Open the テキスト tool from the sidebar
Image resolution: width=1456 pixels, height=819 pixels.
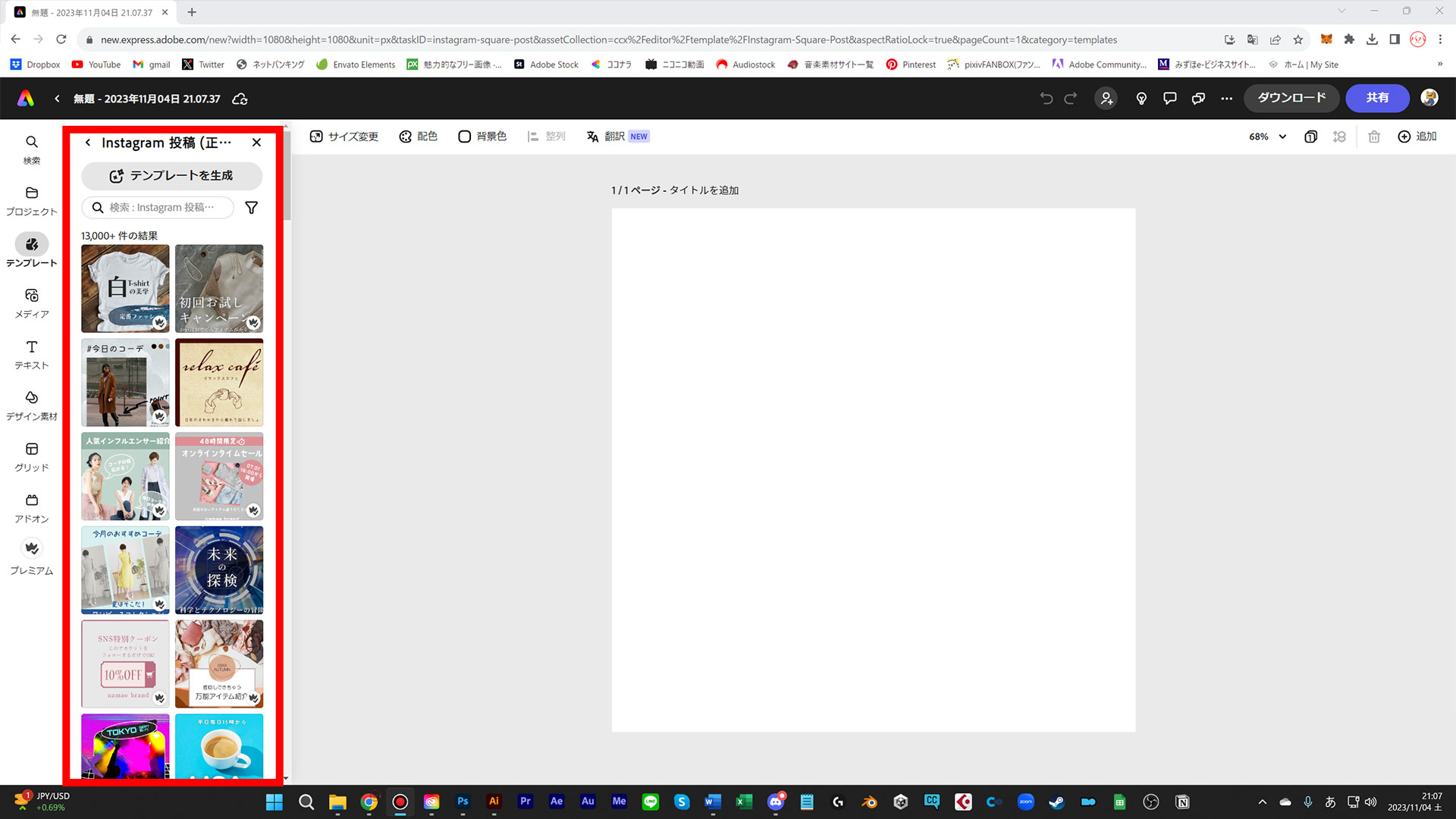[x=31, y=353]
